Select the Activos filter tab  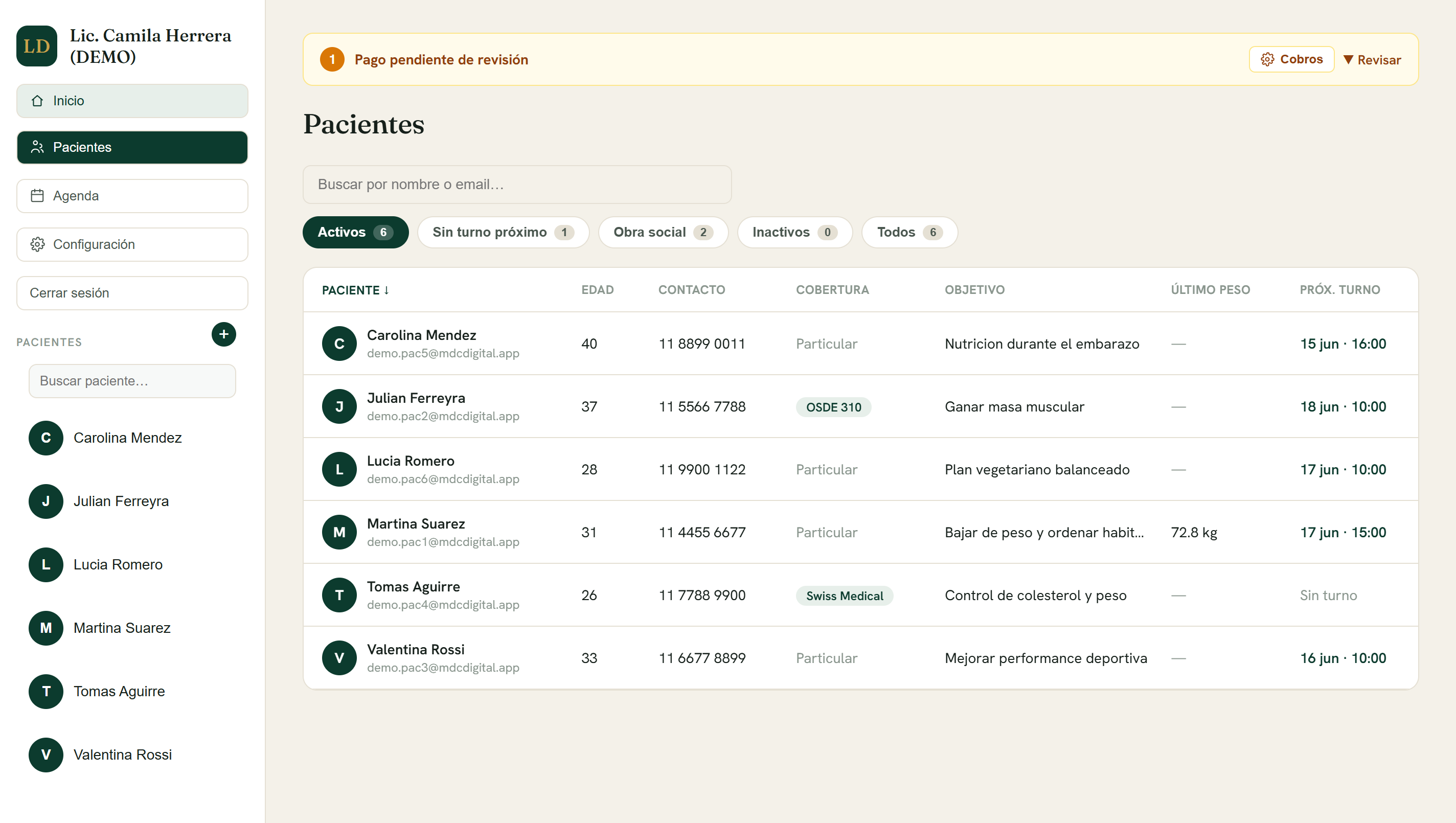coord(355,232)
